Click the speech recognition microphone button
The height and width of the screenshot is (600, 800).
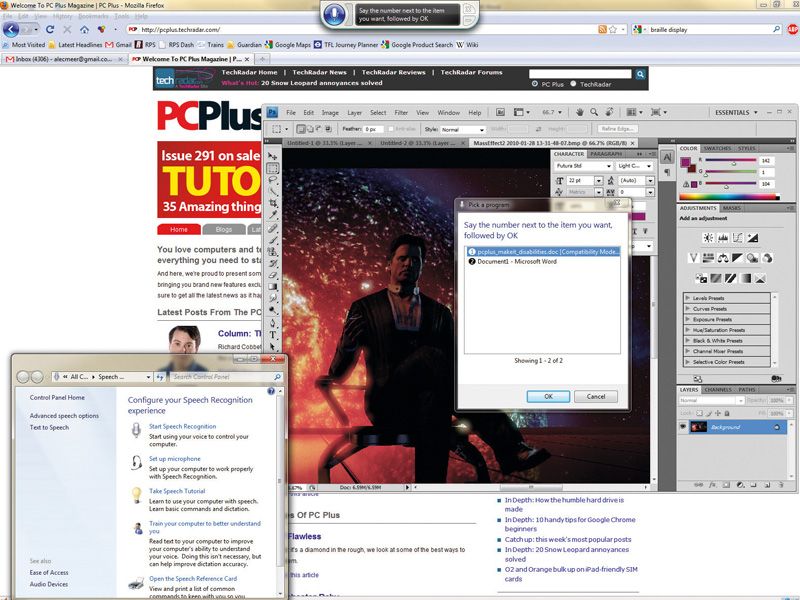(334, 14)
